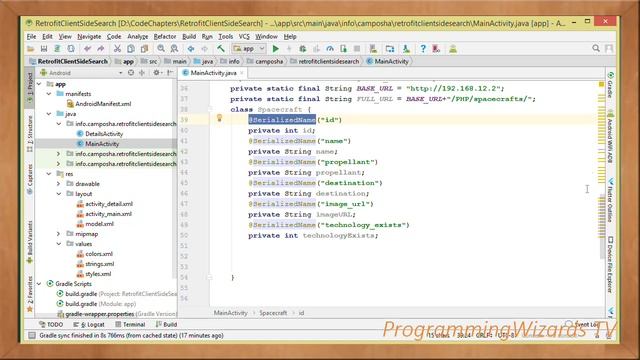Open the Refactor menu
The height and width of the screenshot is (360, 640).
tap(164, 36)
